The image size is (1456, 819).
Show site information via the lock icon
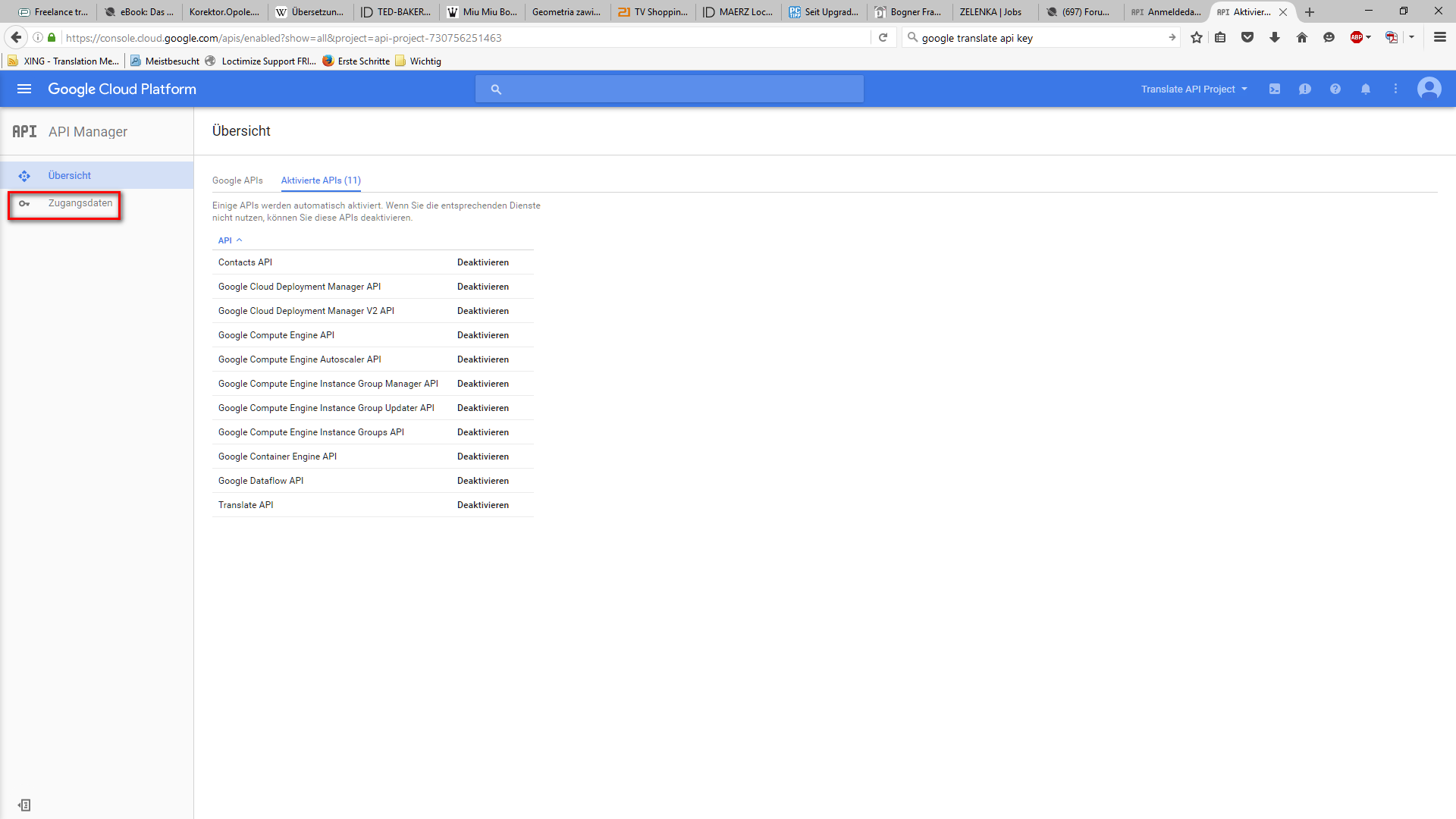(52, 37)
